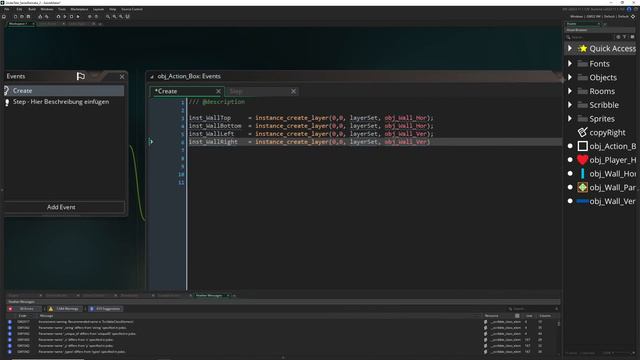The image size is (640, 360).
Task: Open the Tools menu
Action: pyautogui.click(x=62, y=9)
